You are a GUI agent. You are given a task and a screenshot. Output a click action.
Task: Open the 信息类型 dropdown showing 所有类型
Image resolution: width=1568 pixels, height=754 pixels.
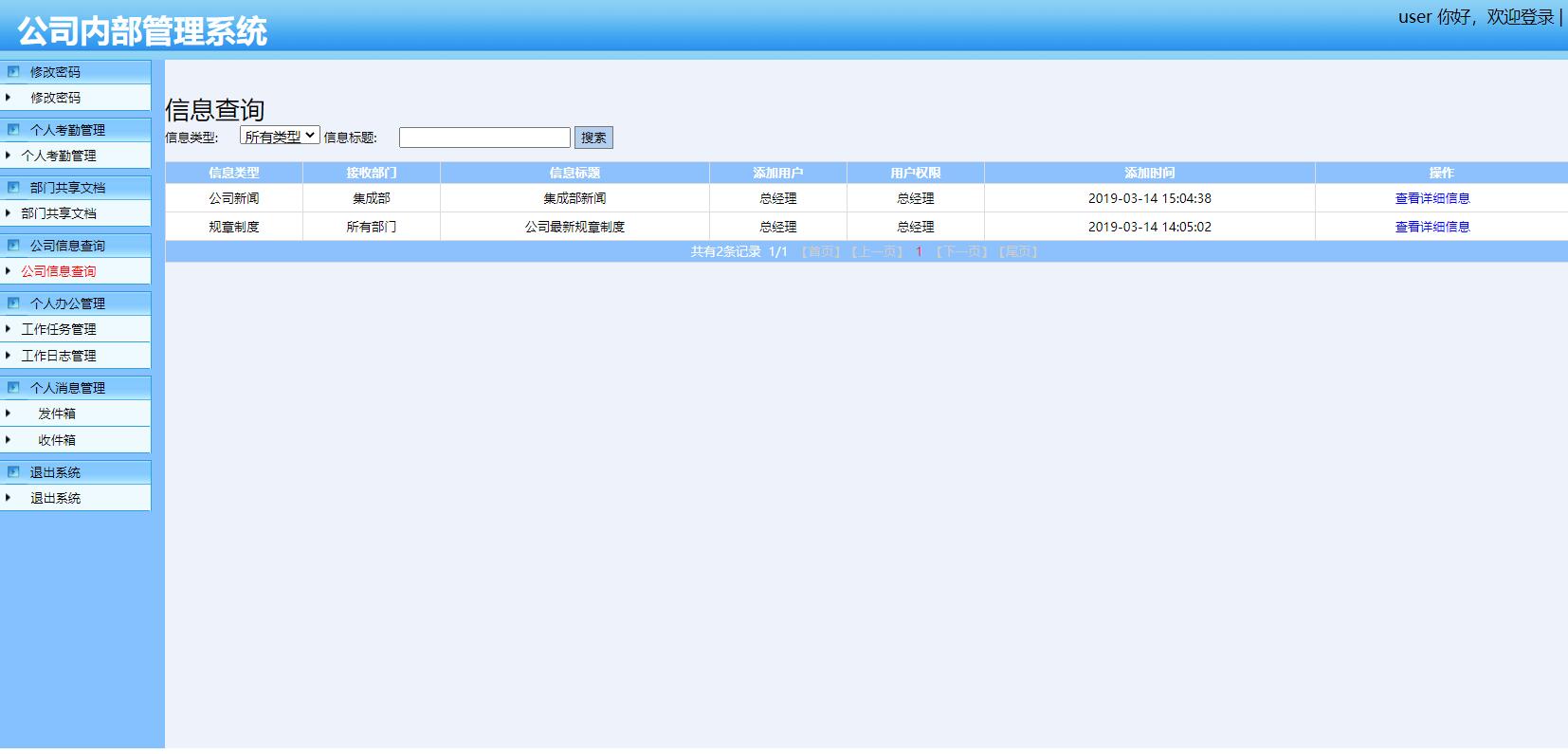coord(280,137)
